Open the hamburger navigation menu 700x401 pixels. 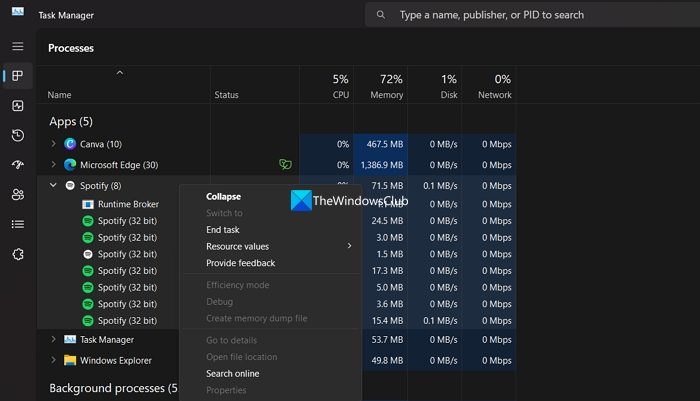[18, 46]
